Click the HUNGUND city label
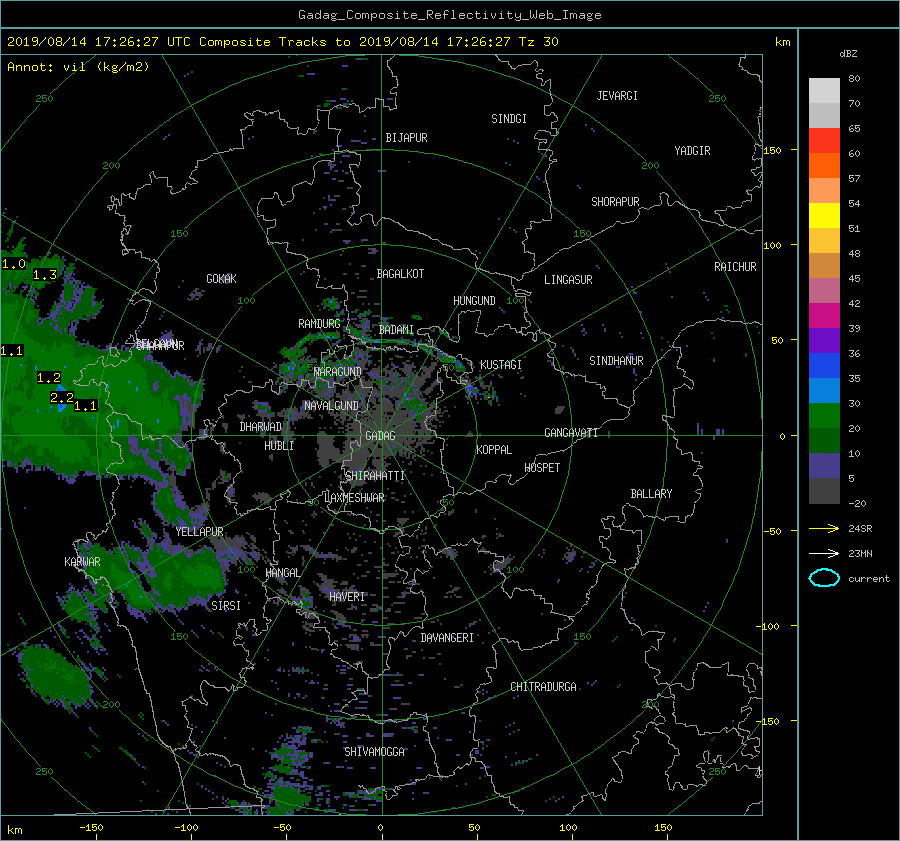900x841 pixels. tap(474, 301)
